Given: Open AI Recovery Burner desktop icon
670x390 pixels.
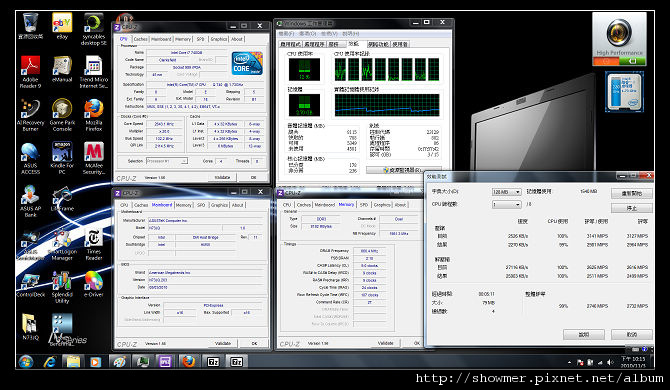Looking at the screenshot, I should pyautogui.click(x=30, y=114).
